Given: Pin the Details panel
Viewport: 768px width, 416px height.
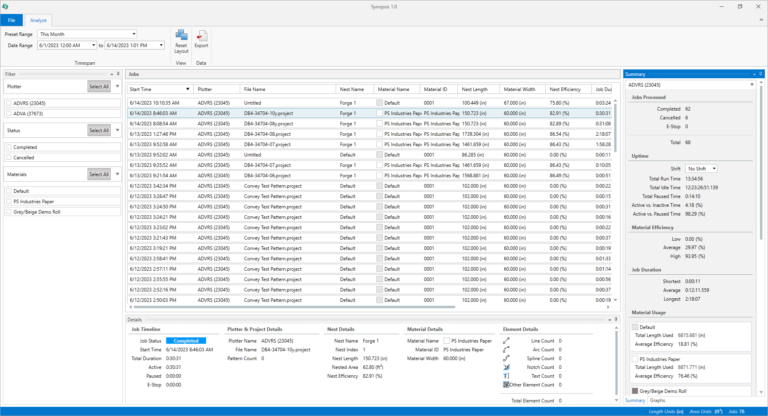Looking at the screenshot, I should pos(616,319).
